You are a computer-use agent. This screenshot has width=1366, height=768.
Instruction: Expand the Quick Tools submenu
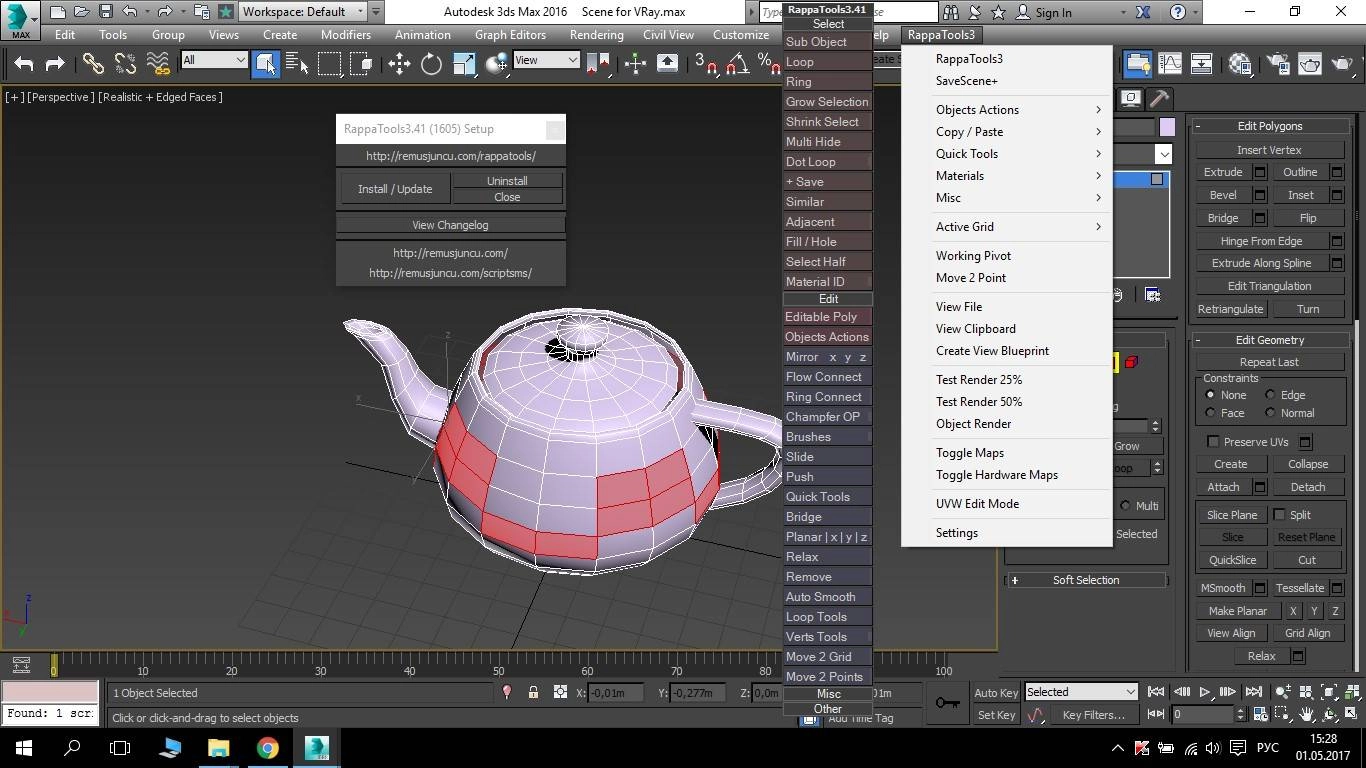pos(1007,154)
